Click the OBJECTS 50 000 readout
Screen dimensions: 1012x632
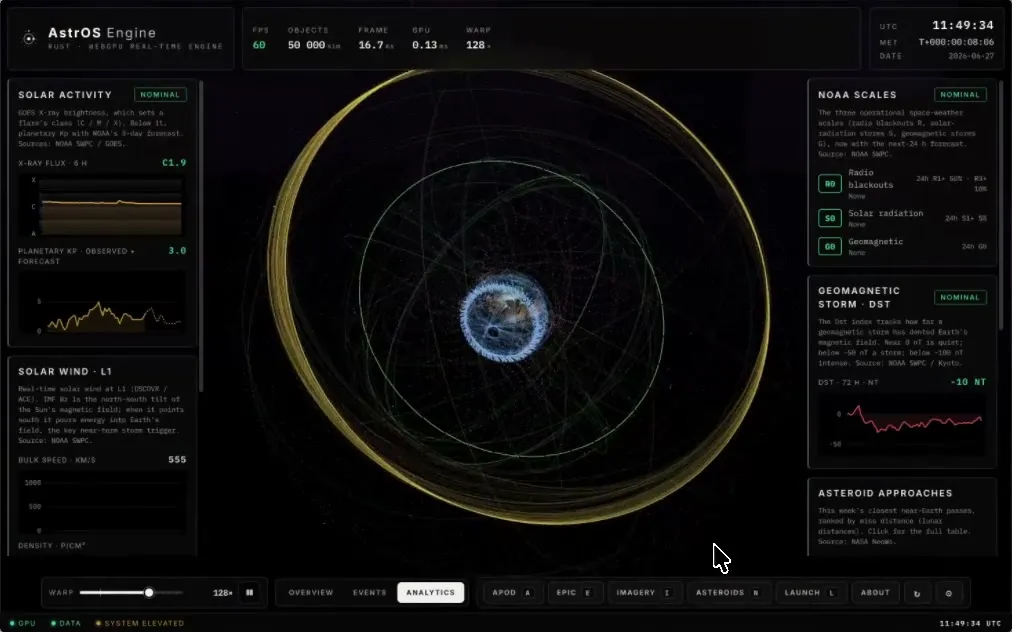click(314, 38)
